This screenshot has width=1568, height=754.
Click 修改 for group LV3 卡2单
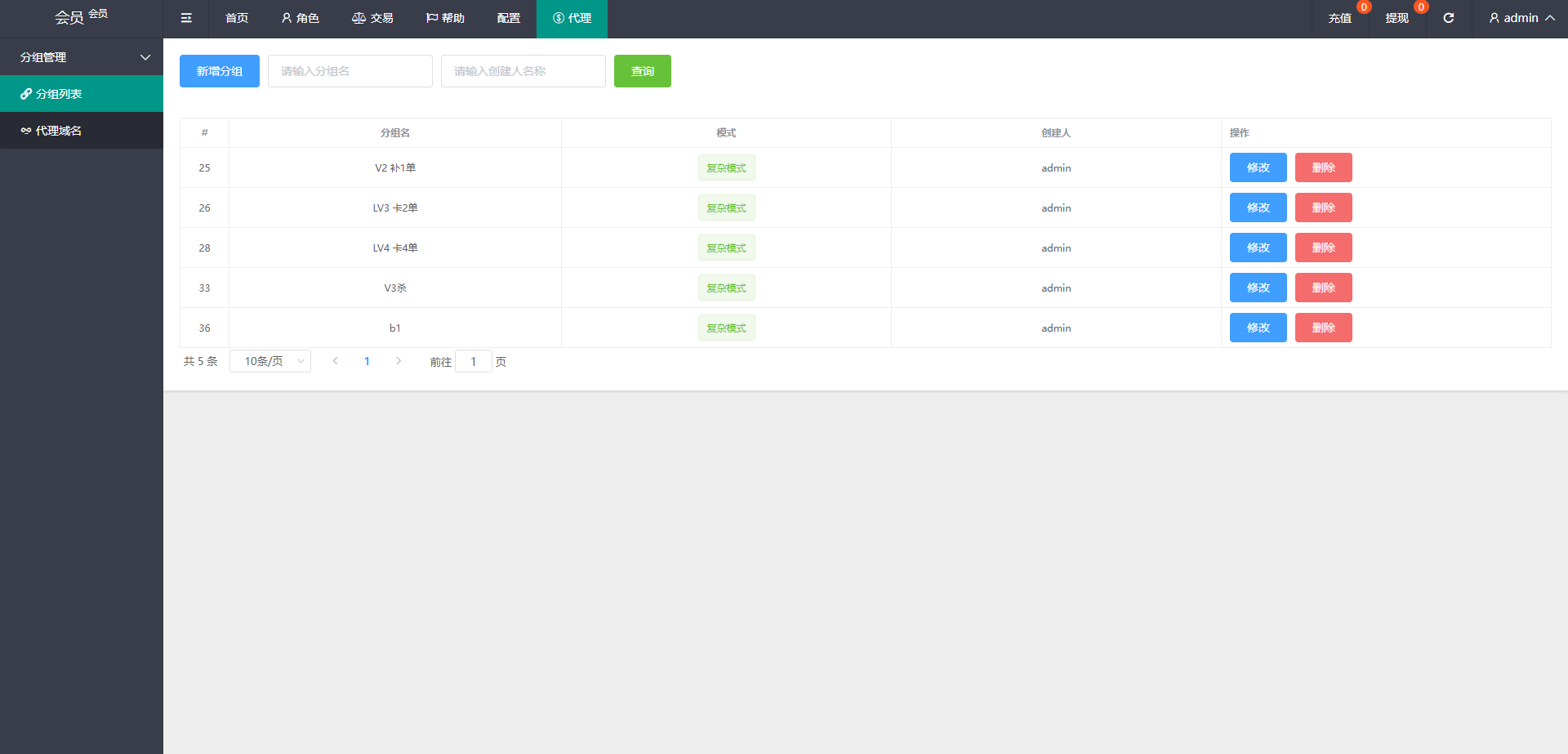[1258, 207]
